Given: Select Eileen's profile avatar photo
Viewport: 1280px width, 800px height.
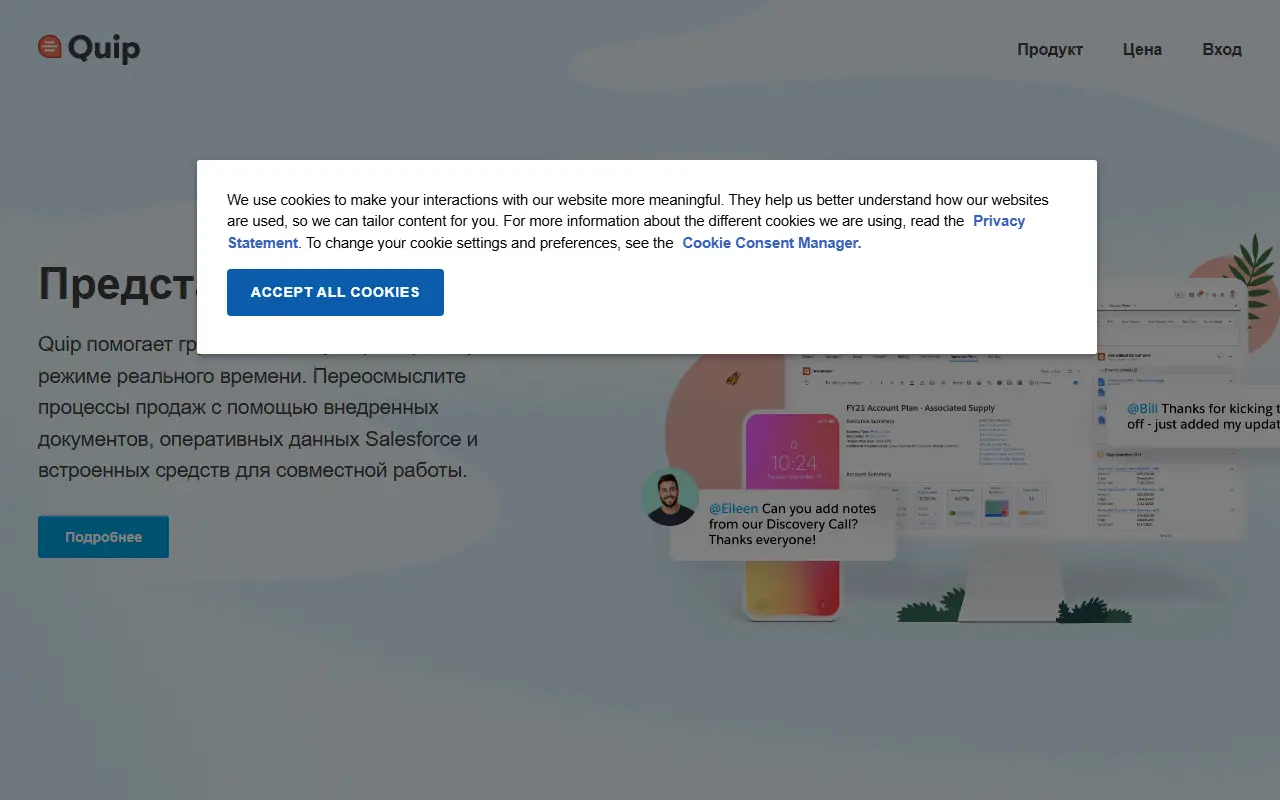Looking at the screenshot, I should click(670, 497).
